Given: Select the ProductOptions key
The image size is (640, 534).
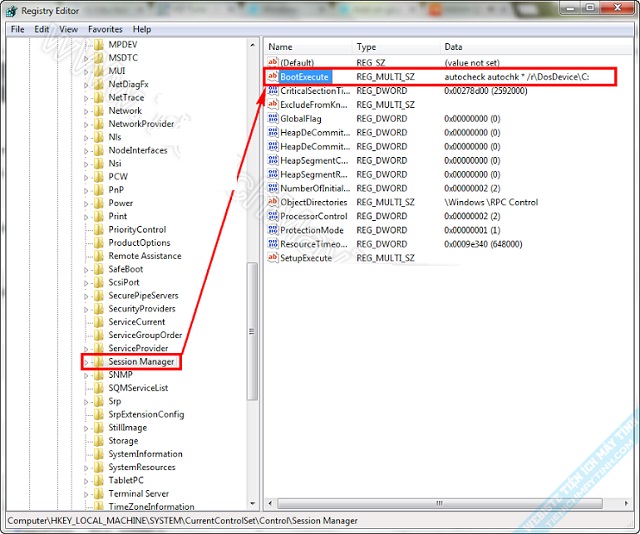Looking at the screenshot, I should (139, 243).
